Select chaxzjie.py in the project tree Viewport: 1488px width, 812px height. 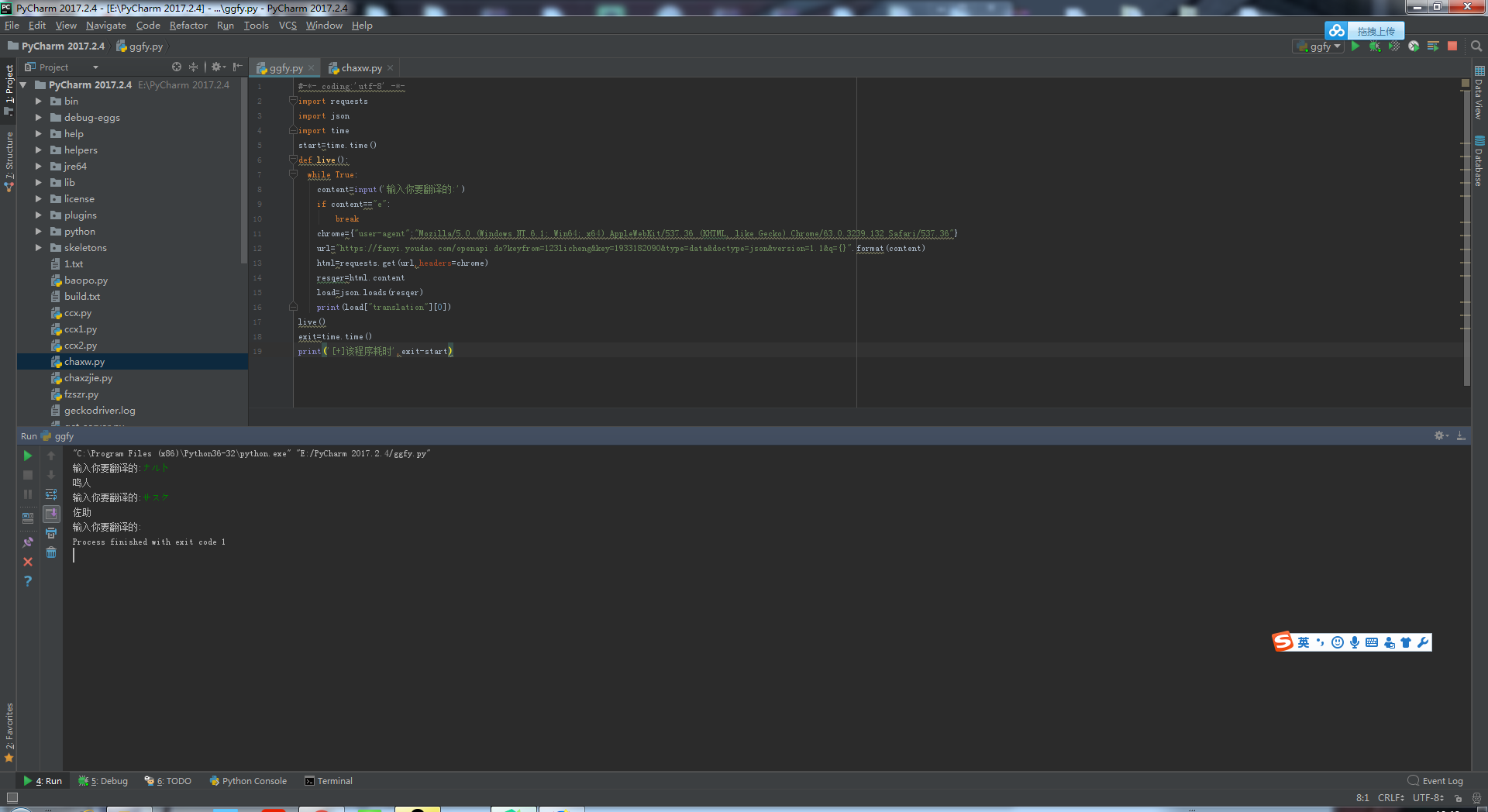[88, 378]
